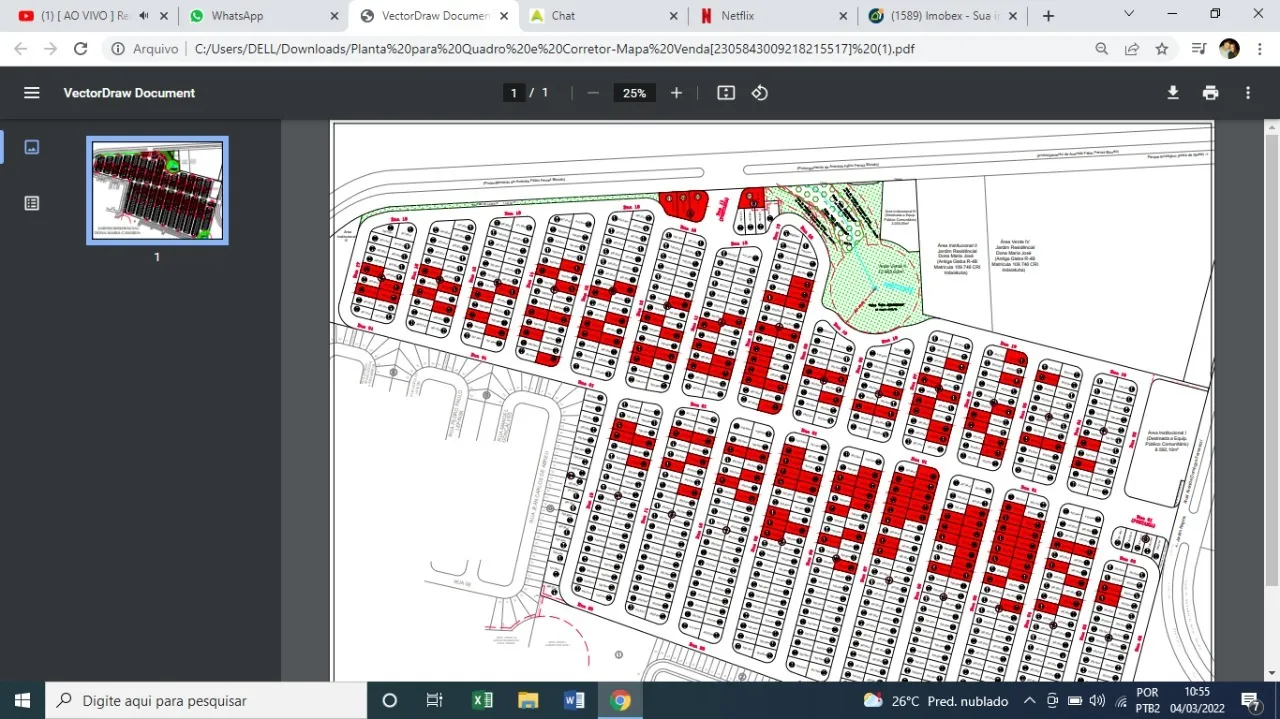Reload the current page

(81, 48)
